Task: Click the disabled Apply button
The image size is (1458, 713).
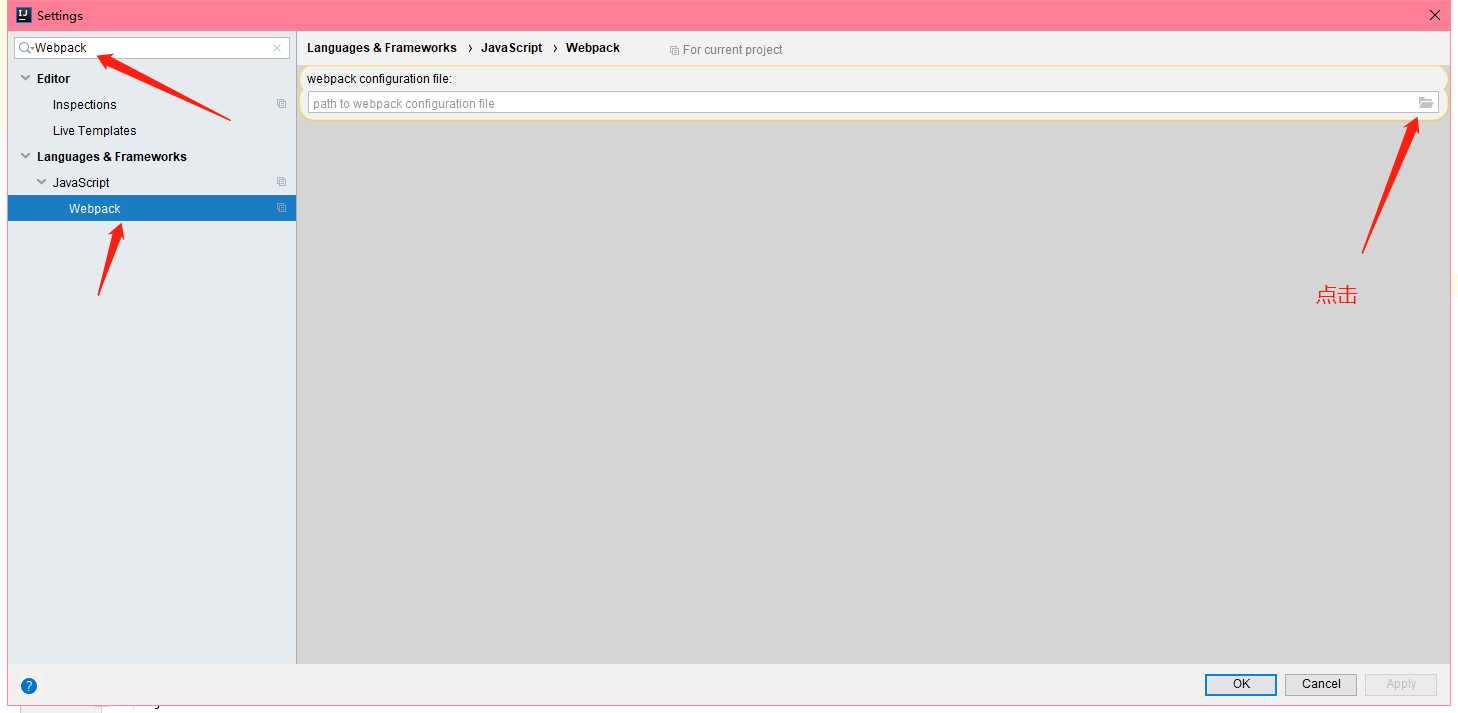Action: click(1401, 684)
